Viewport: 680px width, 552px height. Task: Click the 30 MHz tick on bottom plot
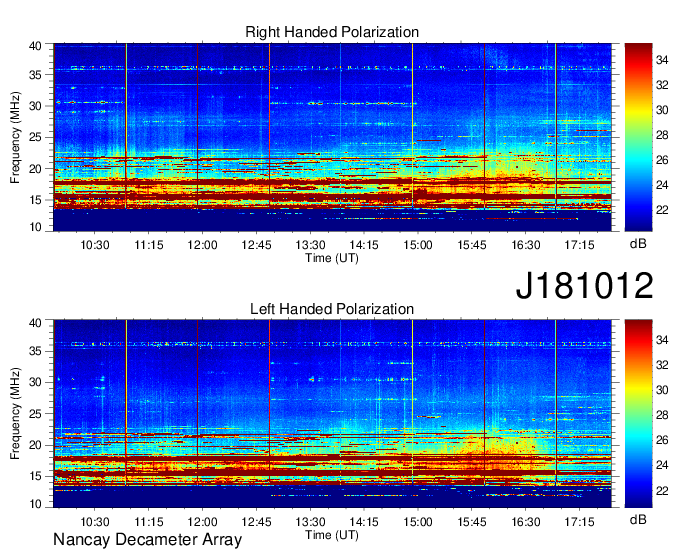(35, 382)
